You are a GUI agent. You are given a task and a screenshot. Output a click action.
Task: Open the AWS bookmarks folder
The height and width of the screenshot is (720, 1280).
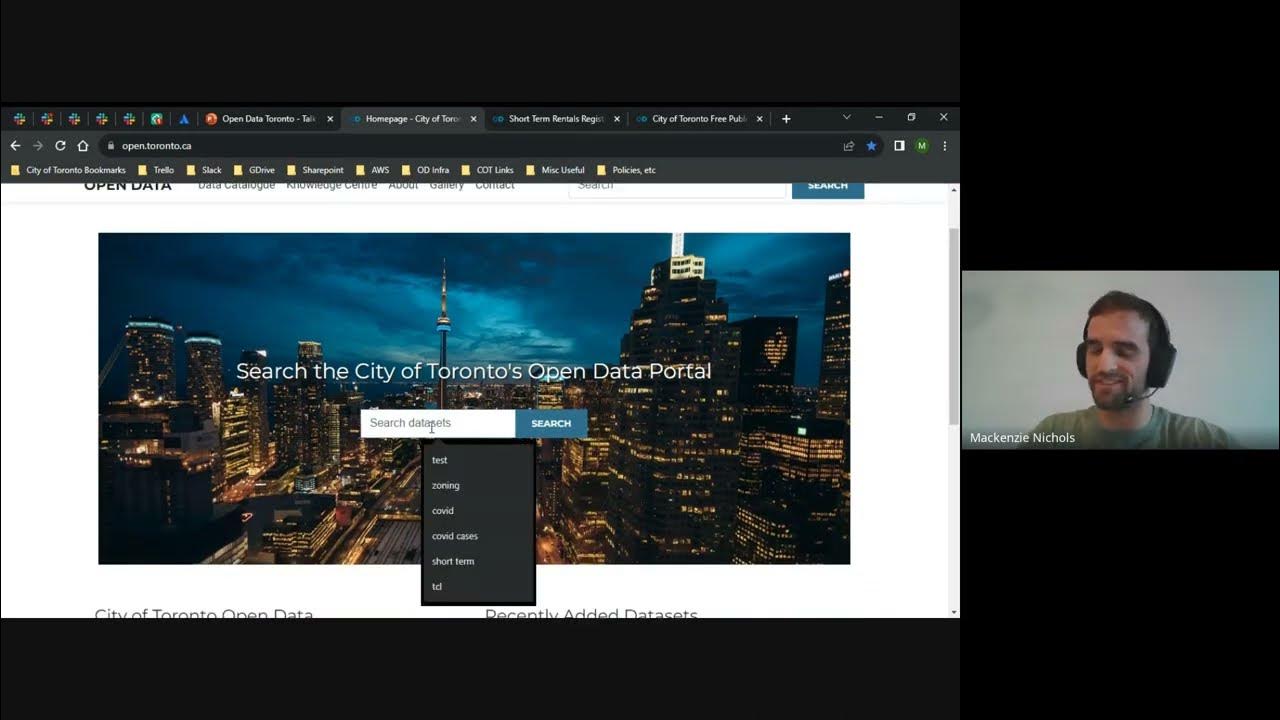tap(372, 170)
